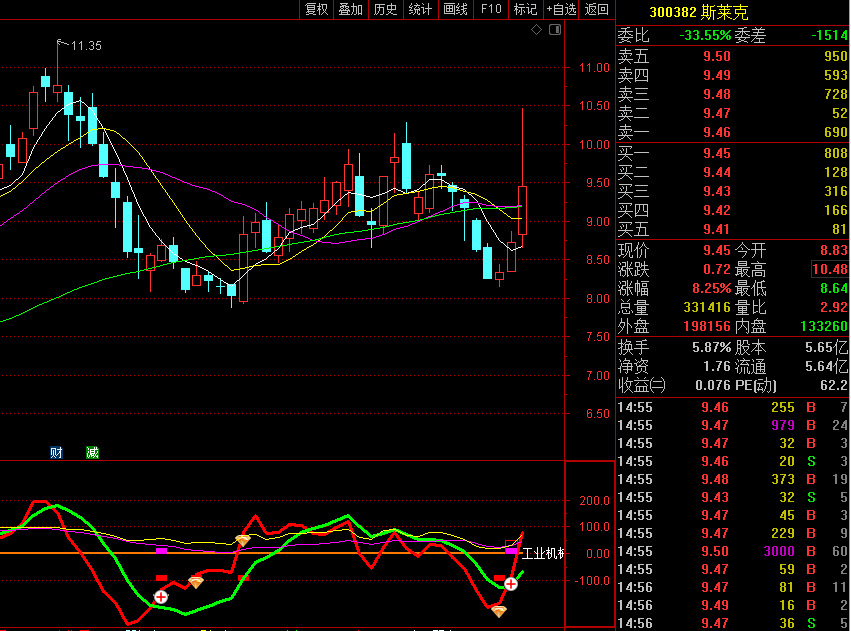Click the gem marker on the yellow indicator line
851x631 pixels.
[243, 540]
